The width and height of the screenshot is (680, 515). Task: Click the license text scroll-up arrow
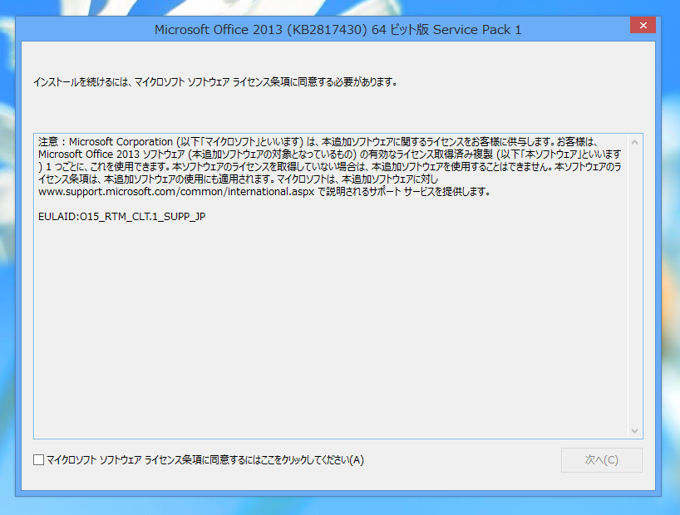coord(634,142)
